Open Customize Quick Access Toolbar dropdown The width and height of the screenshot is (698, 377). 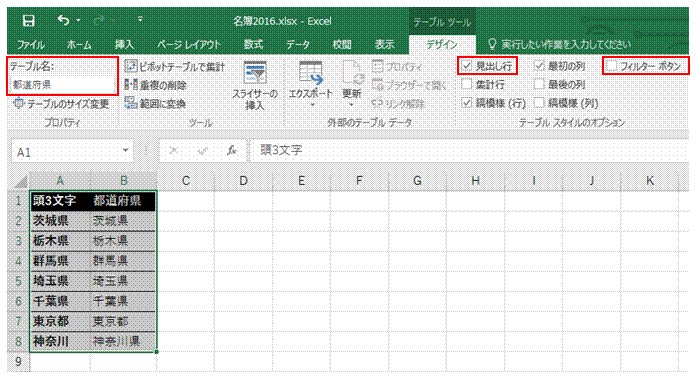(x=141, y=20)
